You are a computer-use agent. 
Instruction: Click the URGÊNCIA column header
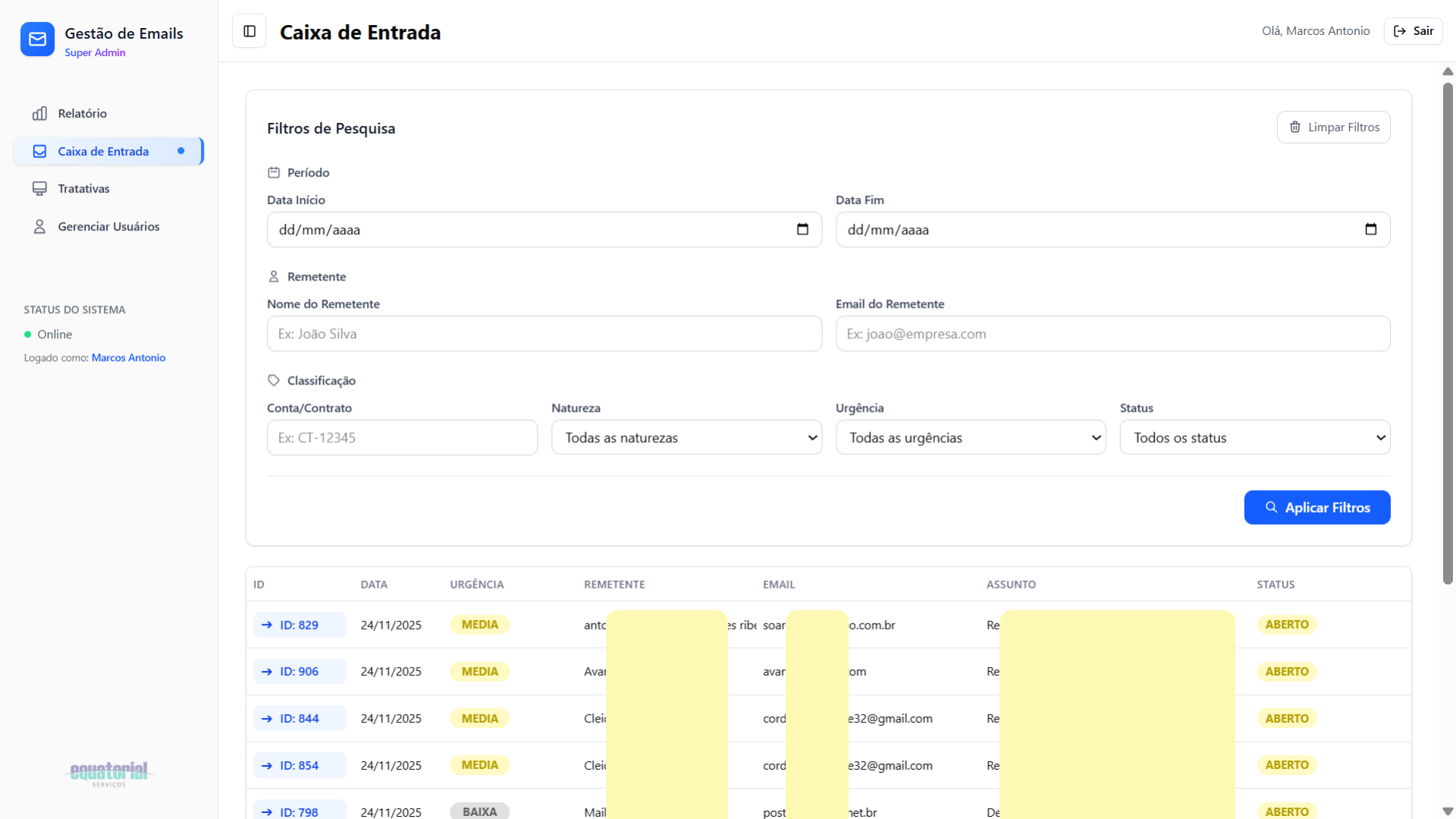[x=476, y=585]
